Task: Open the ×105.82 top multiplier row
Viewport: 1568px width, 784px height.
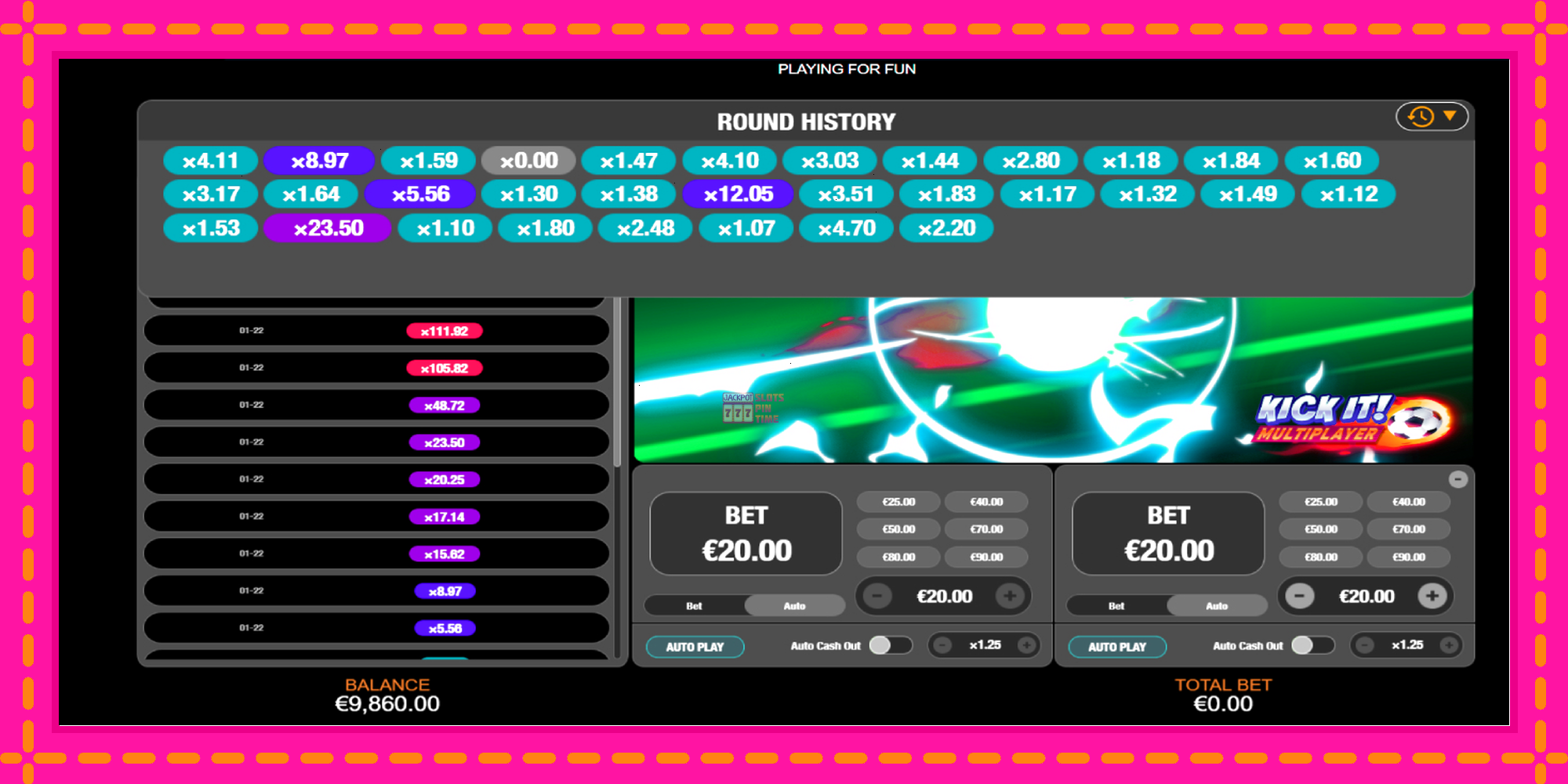Action: pyautogui.click(x=376, y=368)
